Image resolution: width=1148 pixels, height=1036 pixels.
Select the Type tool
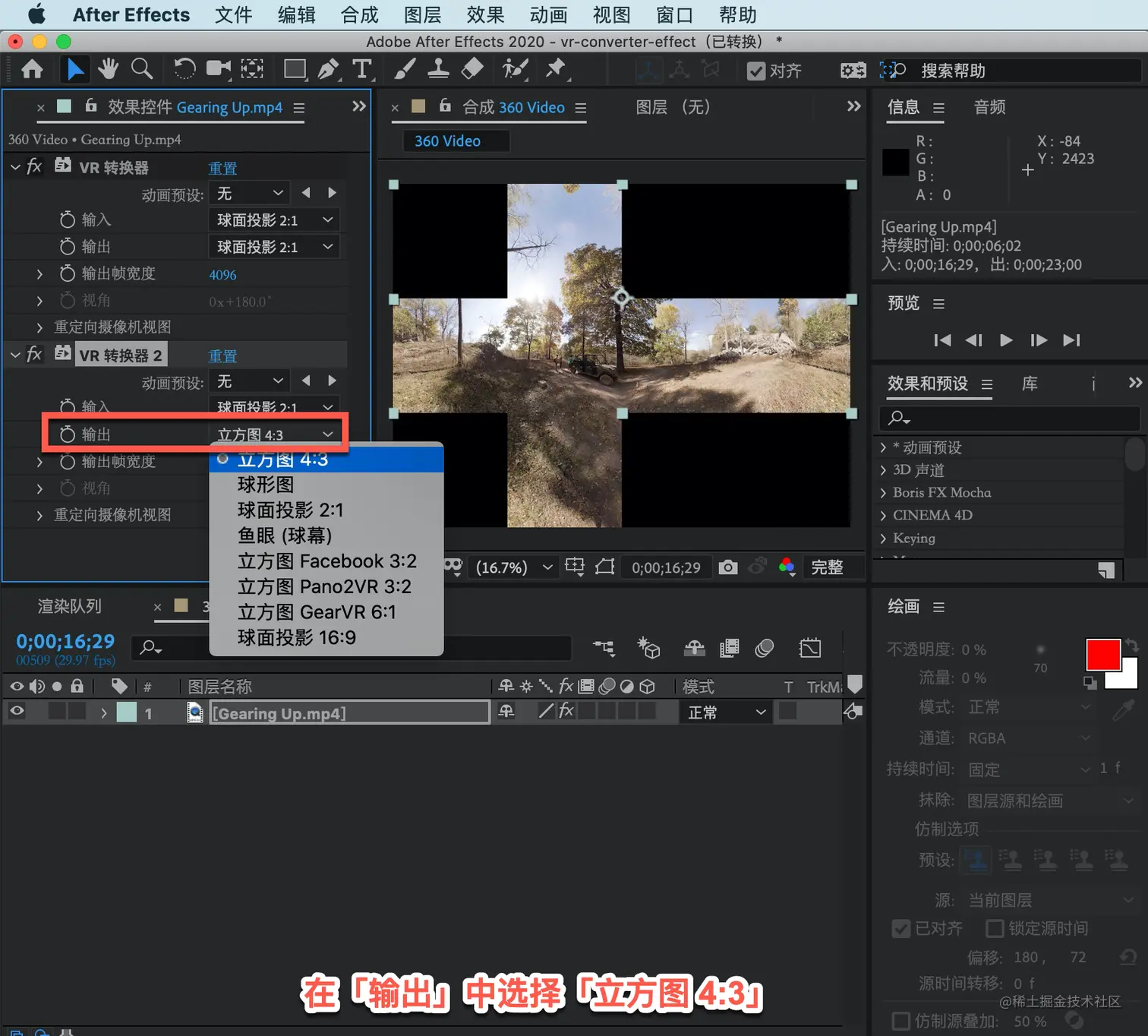click(362, 69)
